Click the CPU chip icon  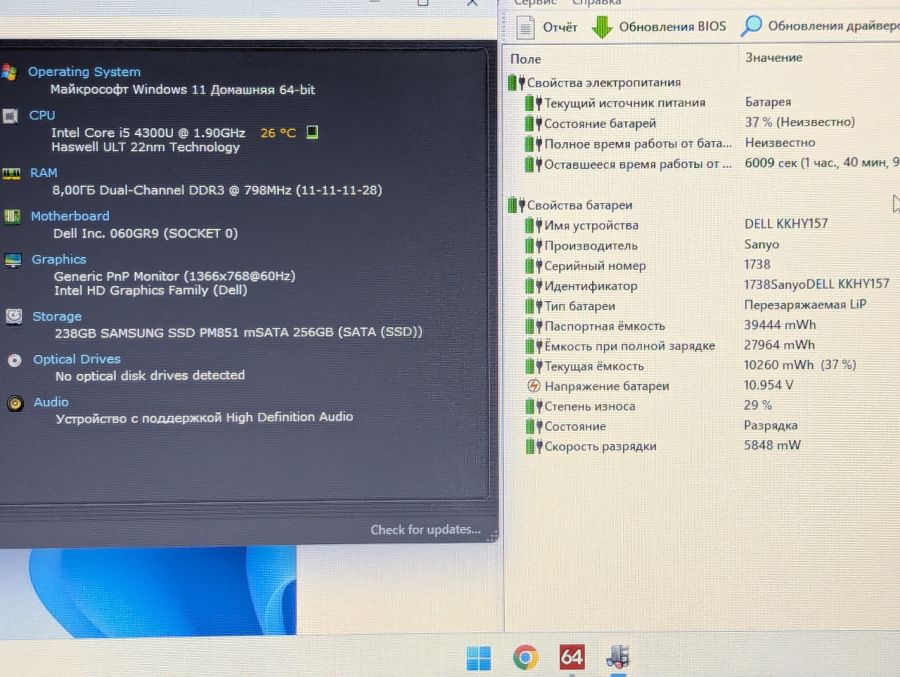10,116
